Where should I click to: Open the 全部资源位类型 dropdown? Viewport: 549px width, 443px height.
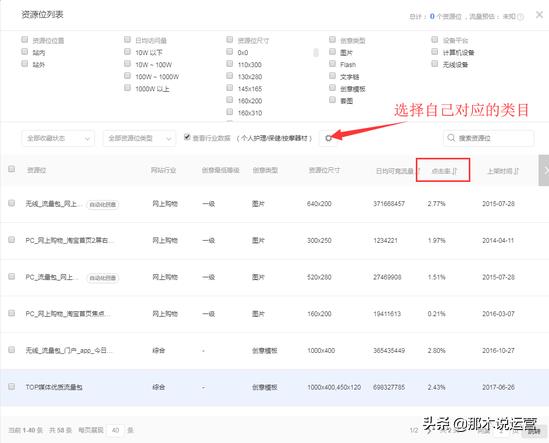139,138
